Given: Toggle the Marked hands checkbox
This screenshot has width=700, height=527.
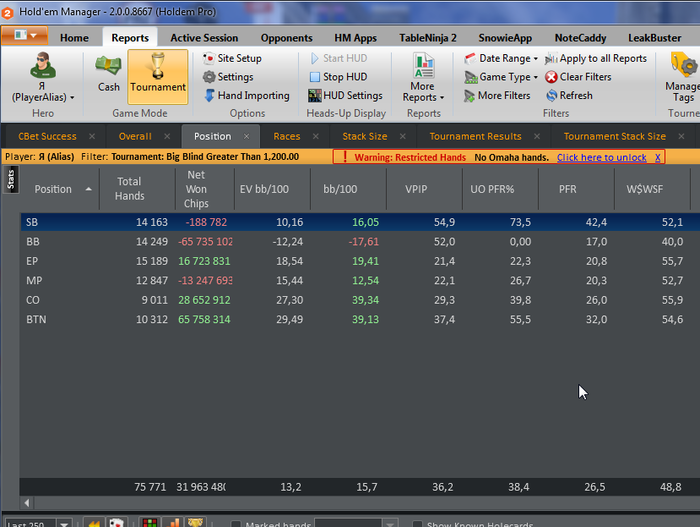Looking at the screenshot, I should [236, 524].
